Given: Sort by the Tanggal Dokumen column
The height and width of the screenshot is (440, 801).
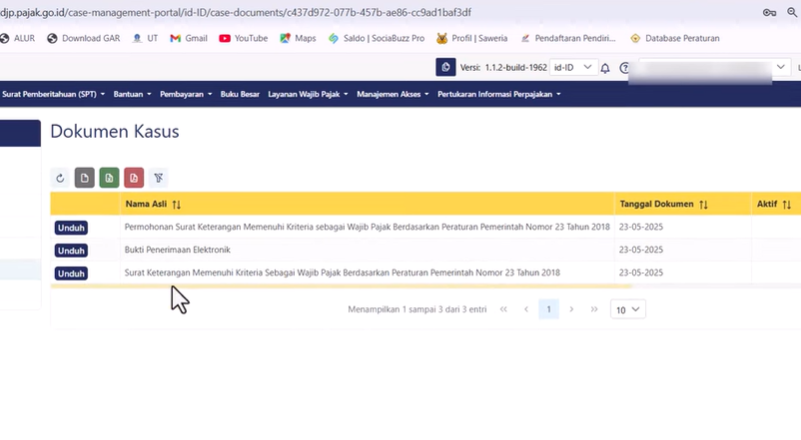Looking at the screenshot, I should (703, 204).
